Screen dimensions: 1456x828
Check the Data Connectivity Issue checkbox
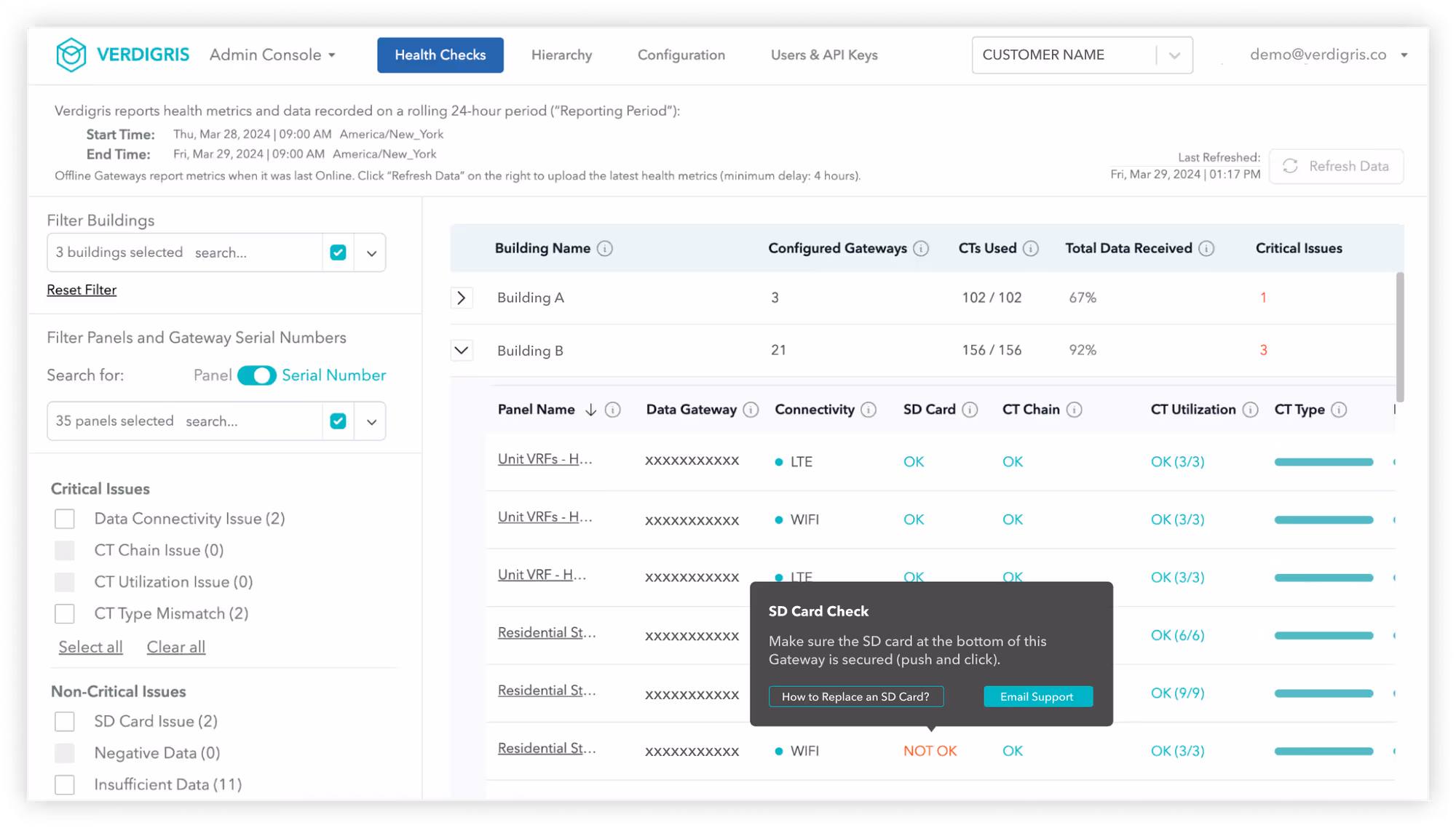point(65,519)
